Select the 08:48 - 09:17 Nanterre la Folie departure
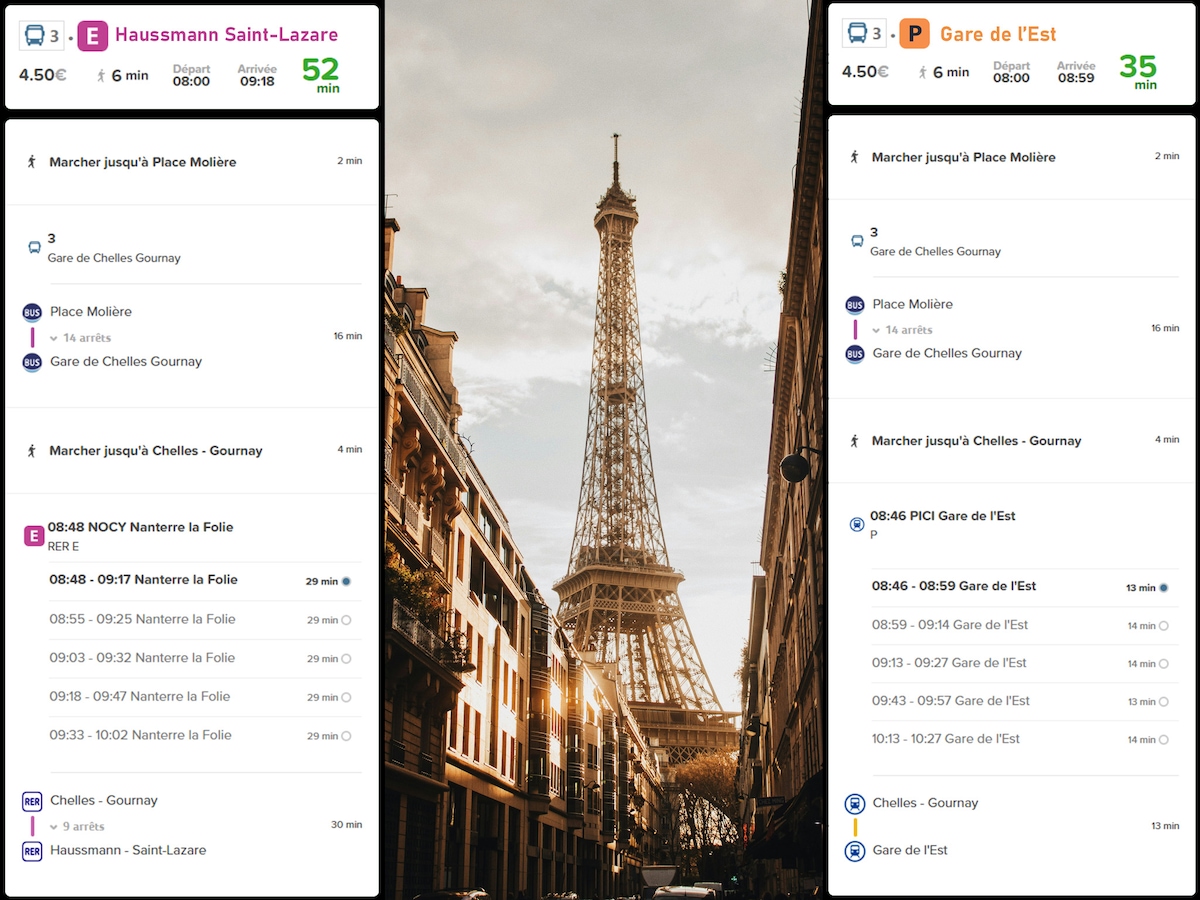 coord(205,581)
